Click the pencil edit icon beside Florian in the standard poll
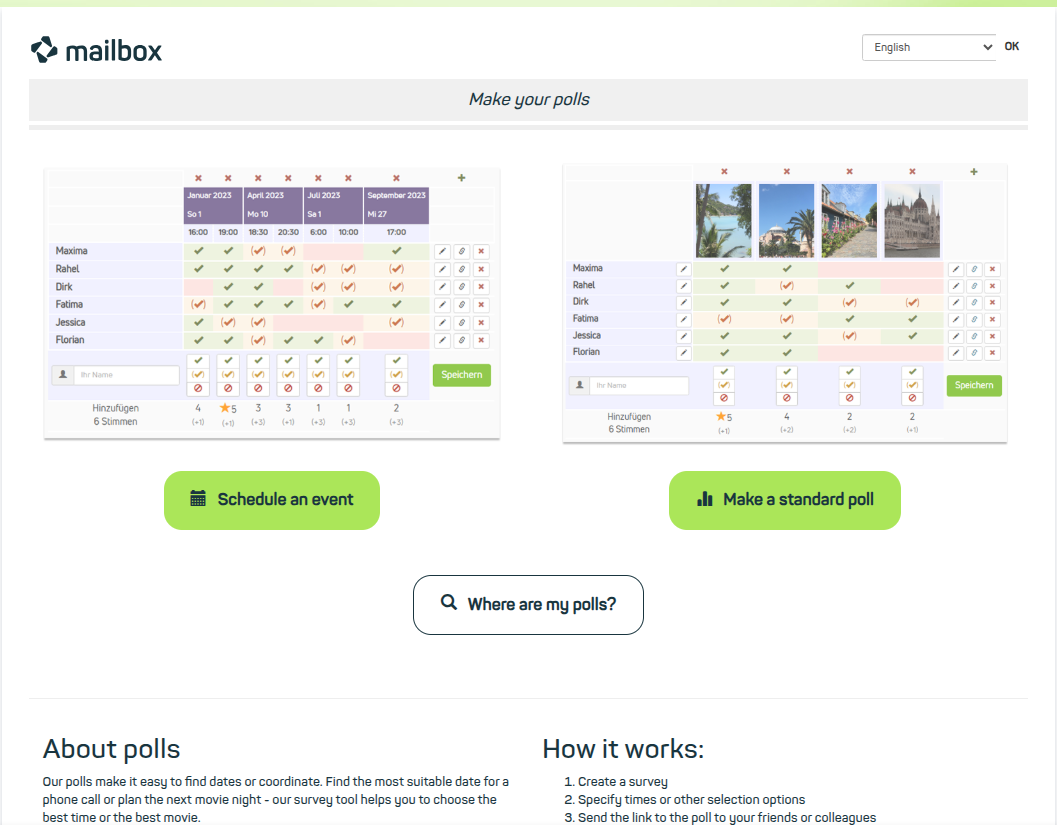 [x=684, y=353]
